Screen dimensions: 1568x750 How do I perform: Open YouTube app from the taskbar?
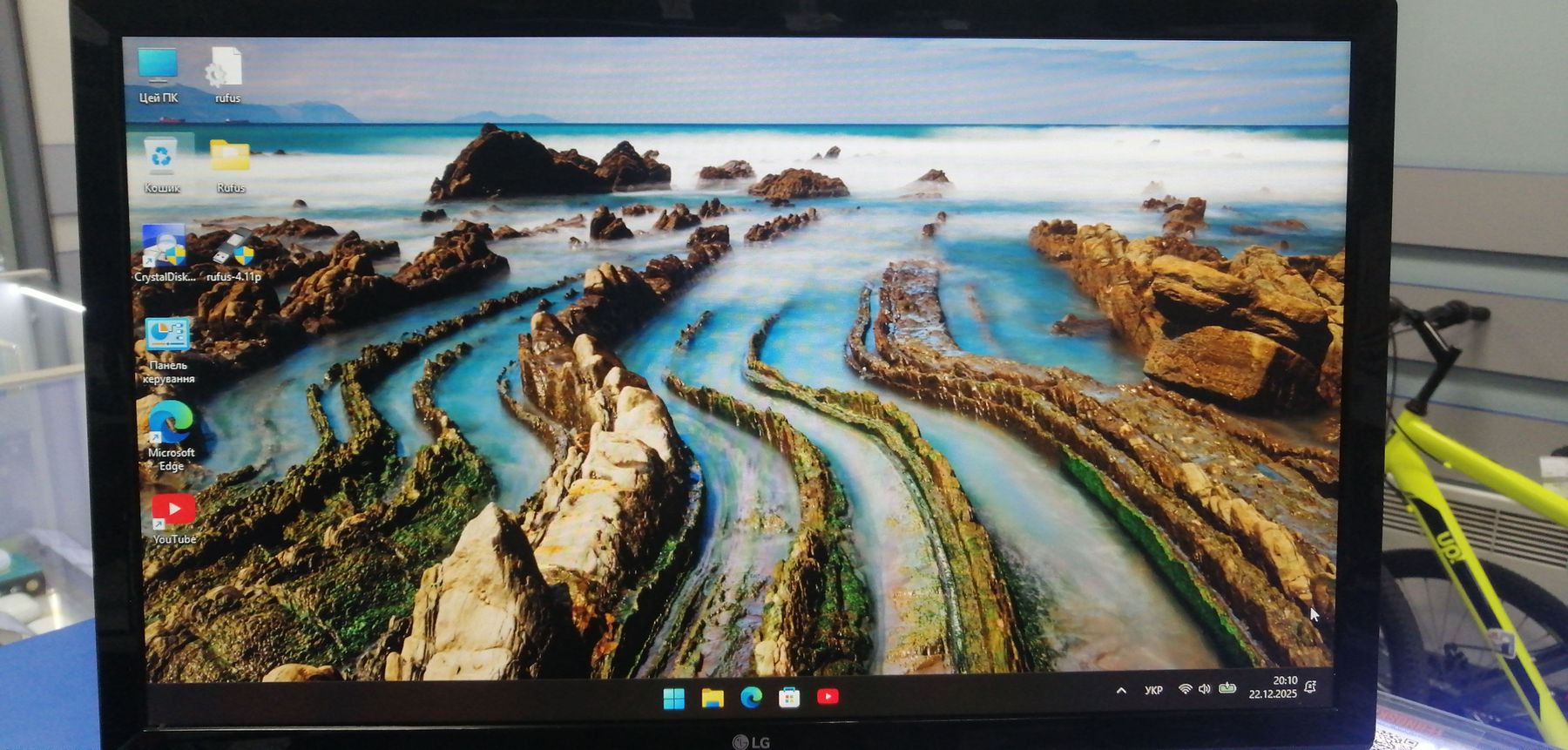[x=828, y=696]
